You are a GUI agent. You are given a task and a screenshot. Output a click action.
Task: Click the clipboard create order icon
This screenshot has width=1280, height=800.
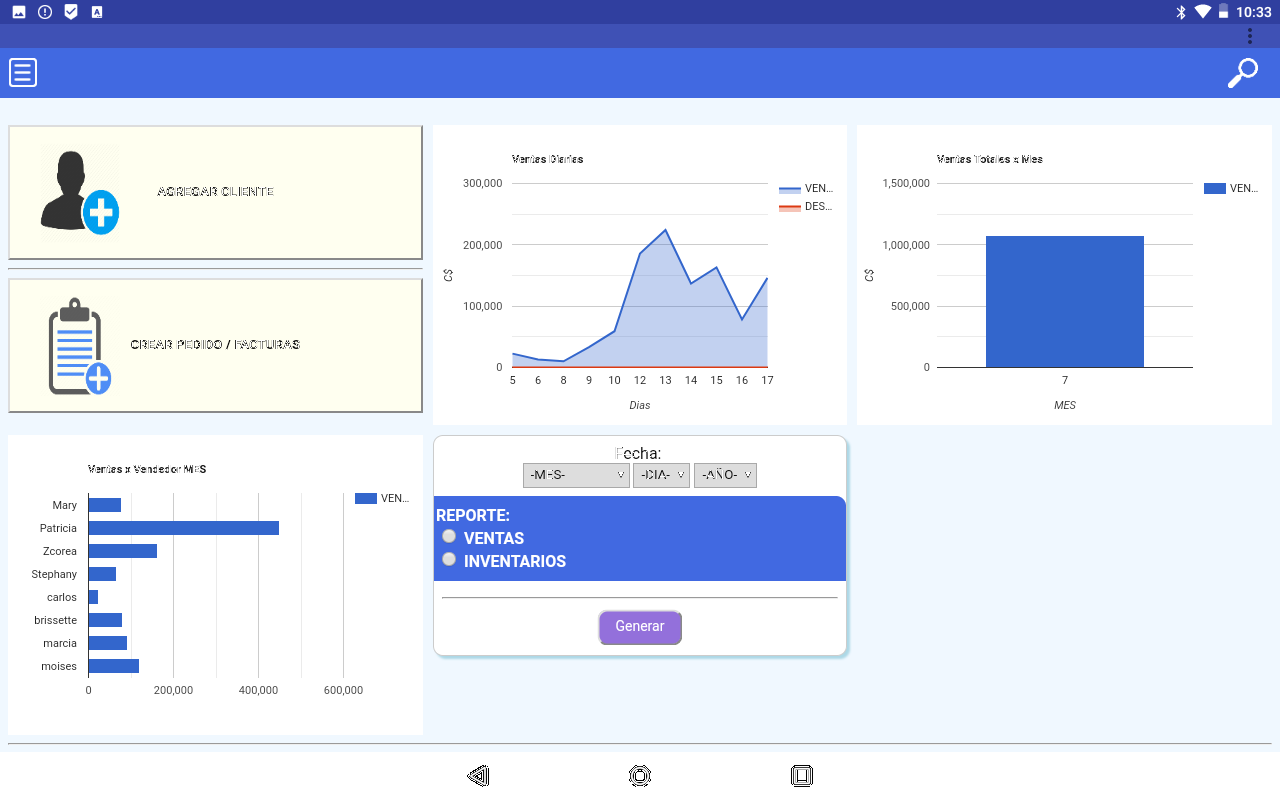click(79, 346)
